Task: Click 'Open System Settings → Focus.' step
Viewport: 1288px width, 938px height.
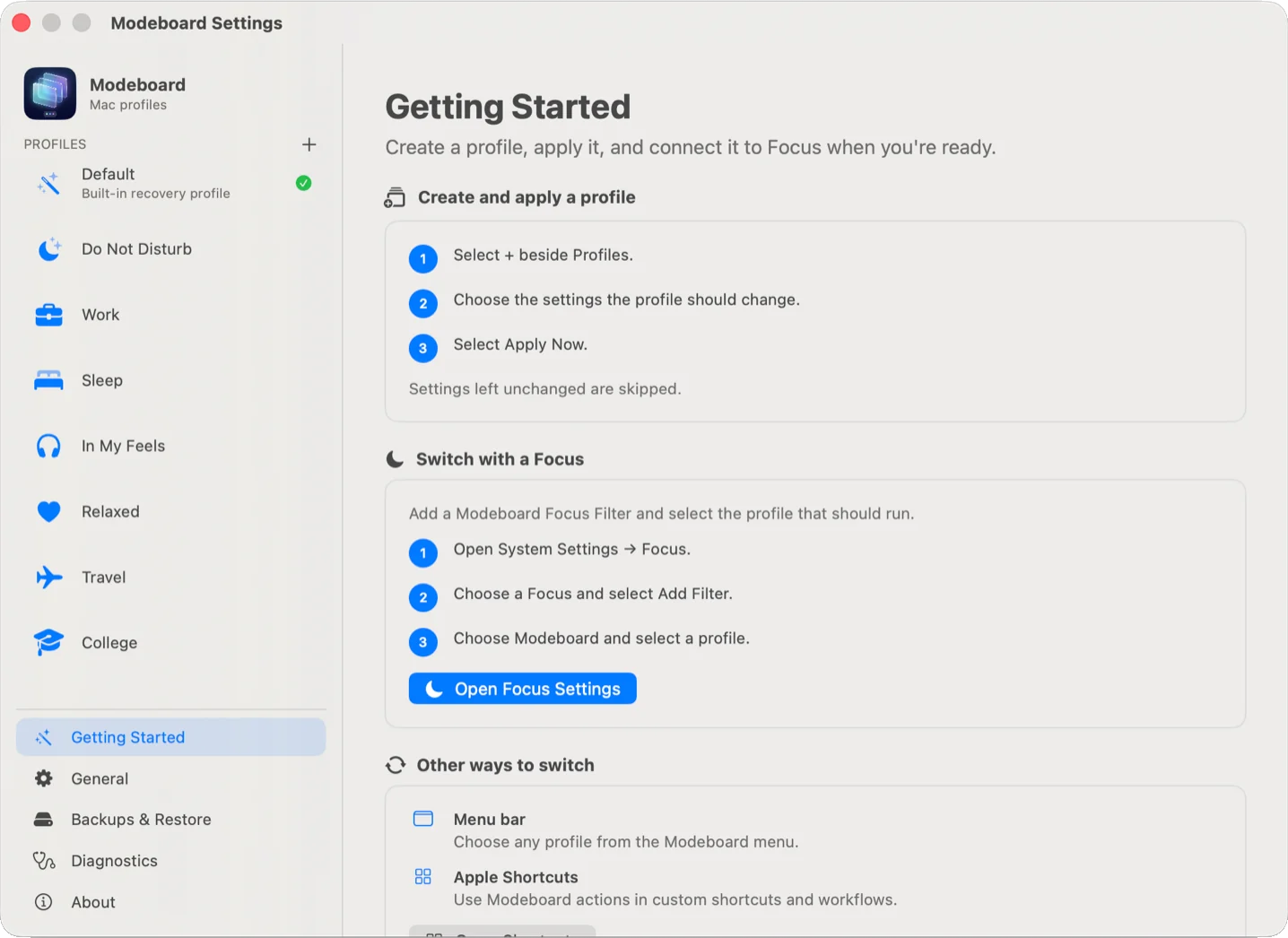Action: tap(572, 549)
